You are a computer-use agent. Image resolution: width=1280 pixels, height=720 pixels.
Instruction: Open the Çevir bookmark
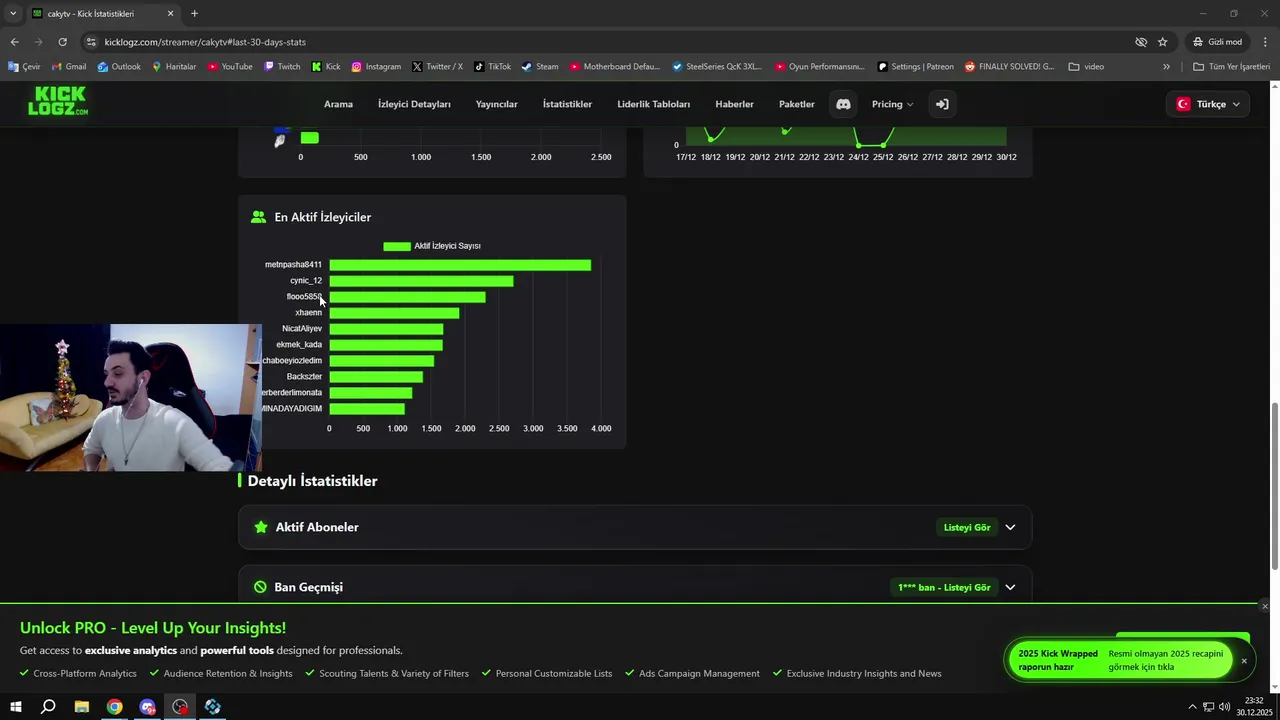click(24, 67)
